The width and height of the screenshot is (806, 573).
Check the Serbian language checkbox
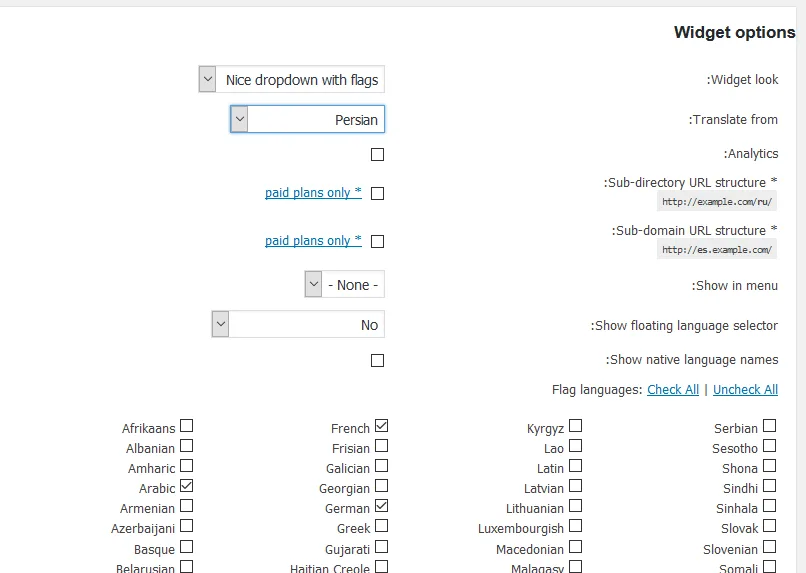tap(770, 426)
